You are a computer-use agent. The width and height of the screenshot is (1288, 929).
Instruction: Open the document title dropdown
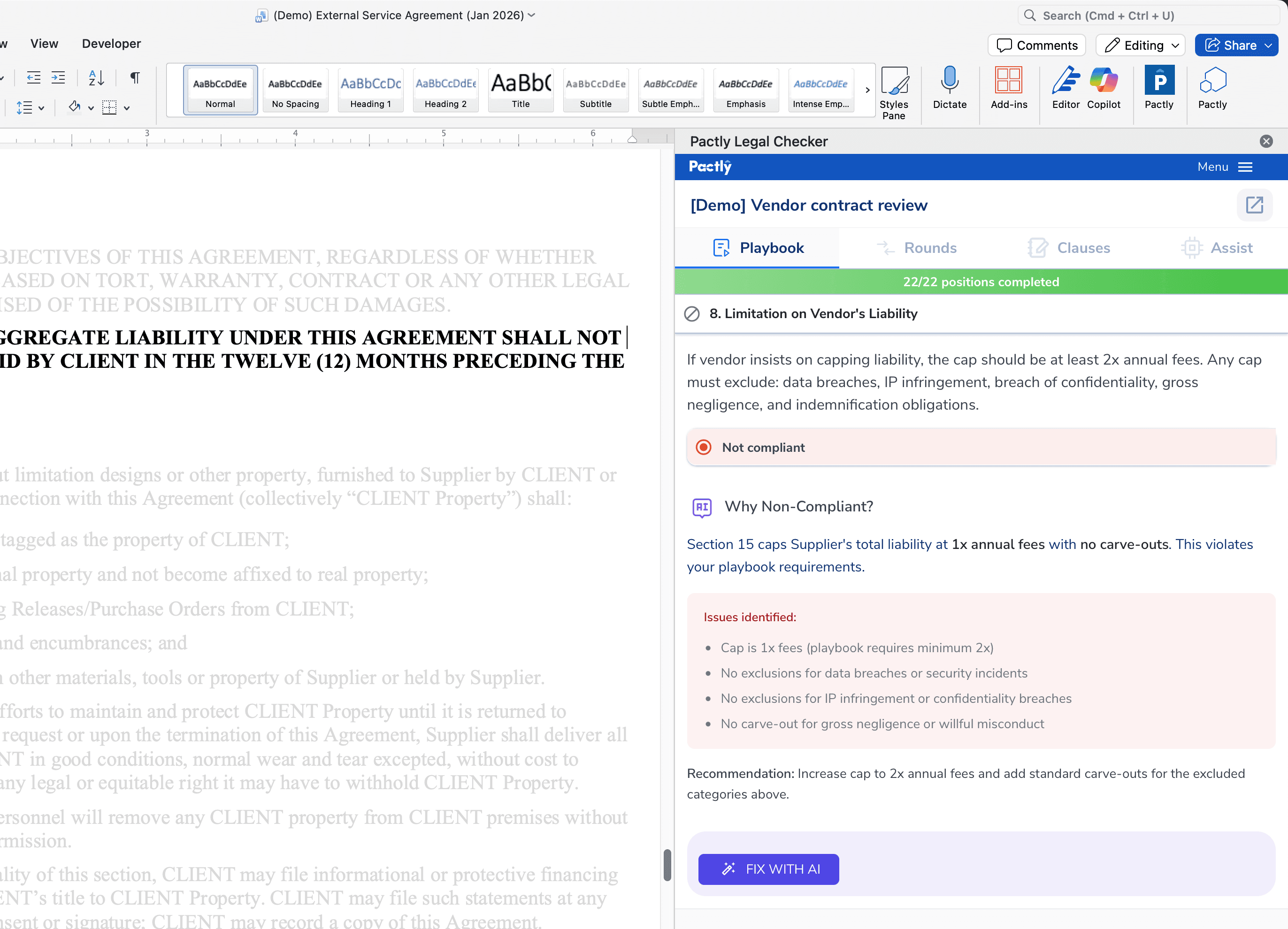(x=531, y=15)
